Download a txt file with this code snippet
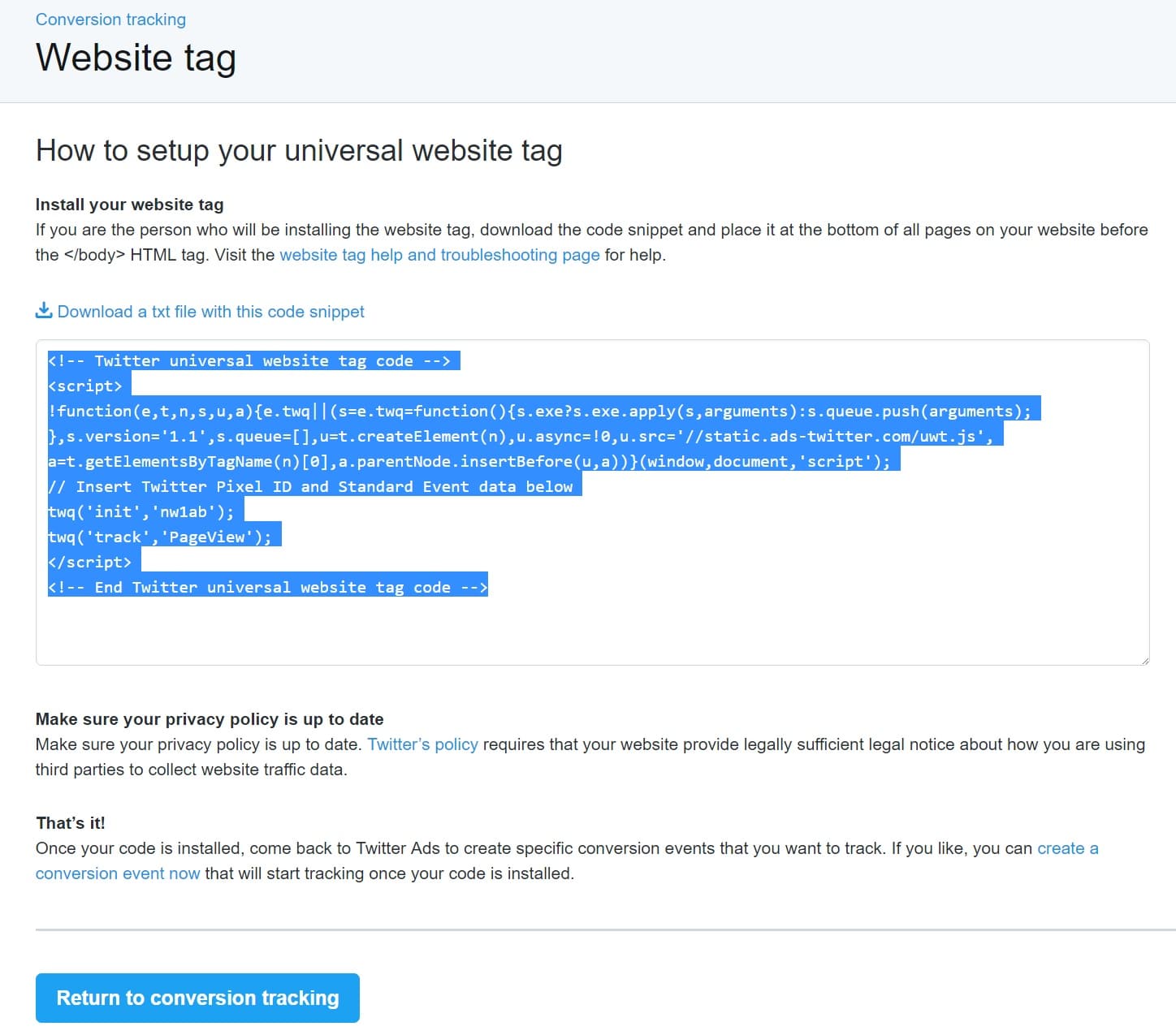Viewport: 1176px width, 1035px height. coord(210,311)
